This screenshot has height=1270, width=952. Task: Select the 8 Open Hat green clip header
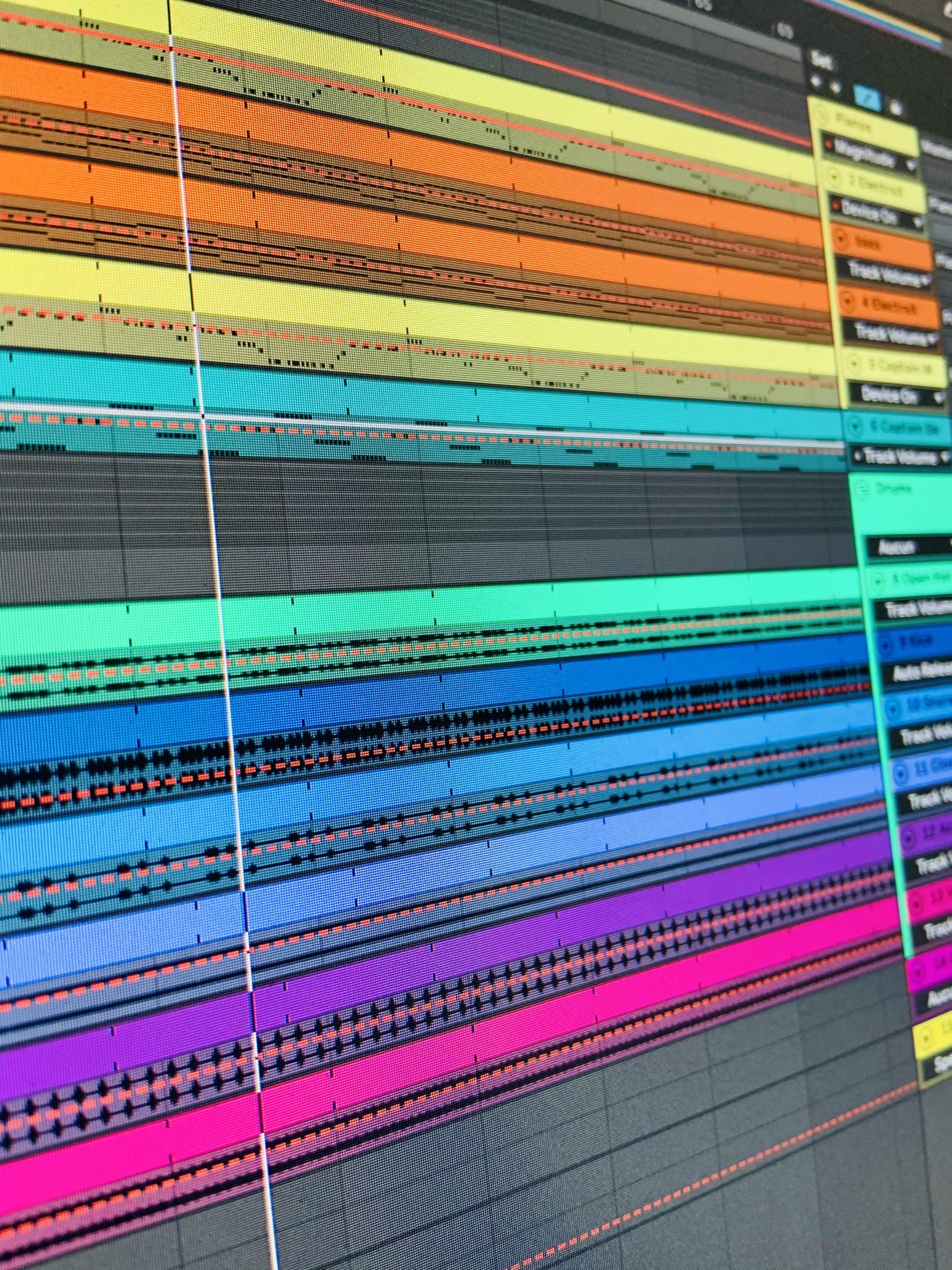point(430,609)
